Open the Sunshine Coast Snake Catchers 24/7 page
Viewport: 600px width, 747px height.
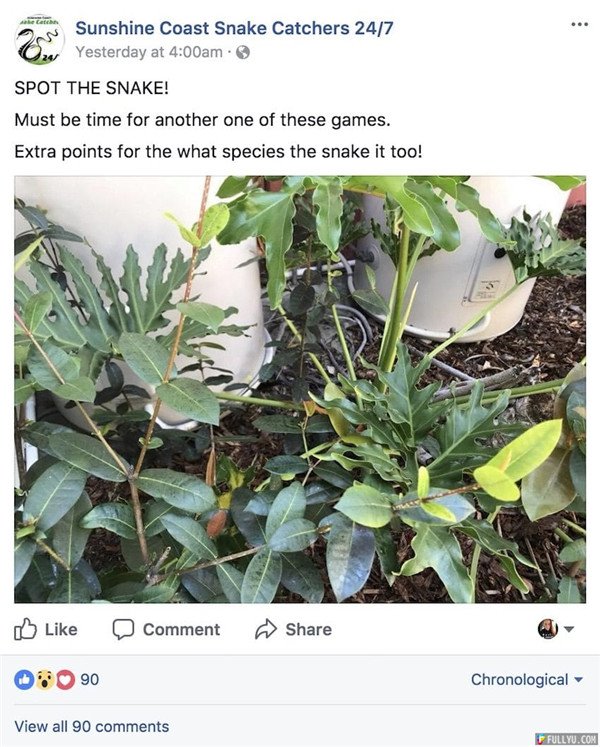coord(234,28)
